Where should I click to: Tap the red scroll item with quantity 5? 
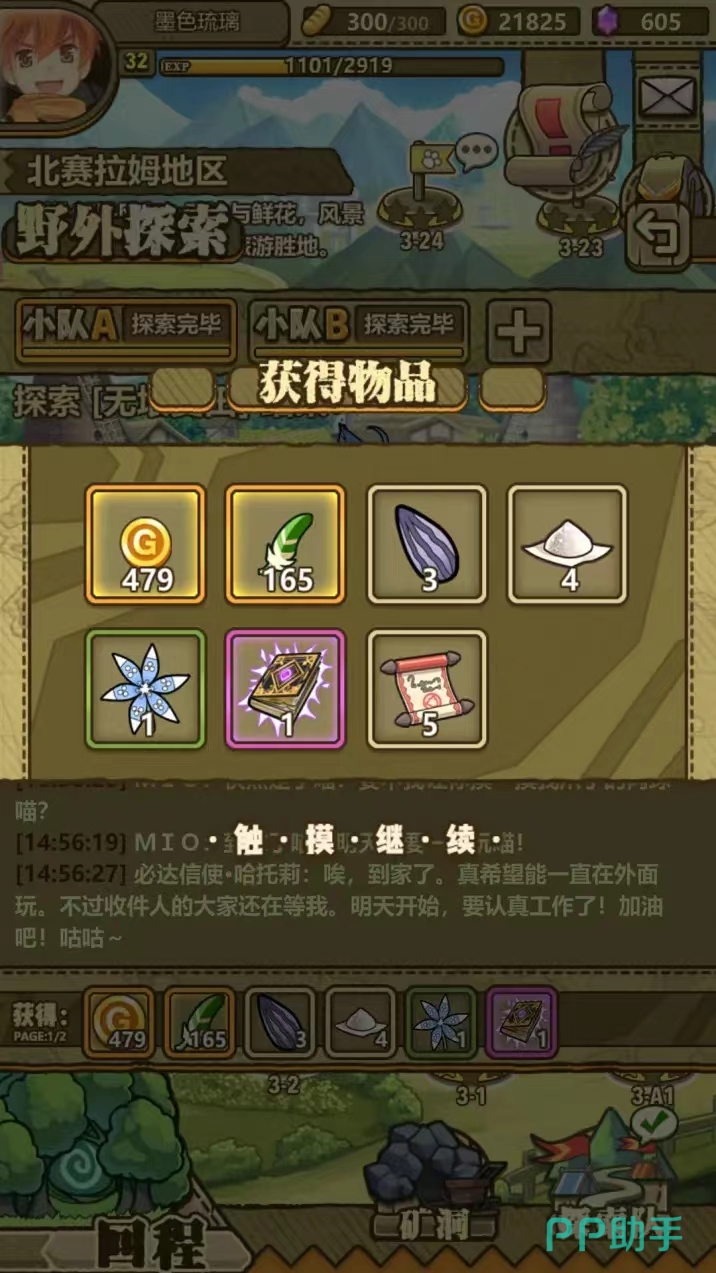[427, 689]
